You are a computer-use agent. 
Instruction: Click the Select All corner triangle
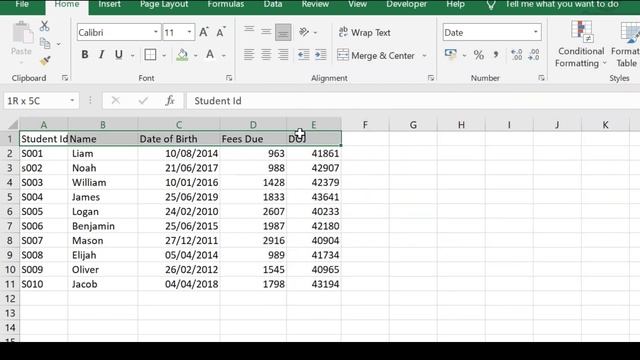13,124
